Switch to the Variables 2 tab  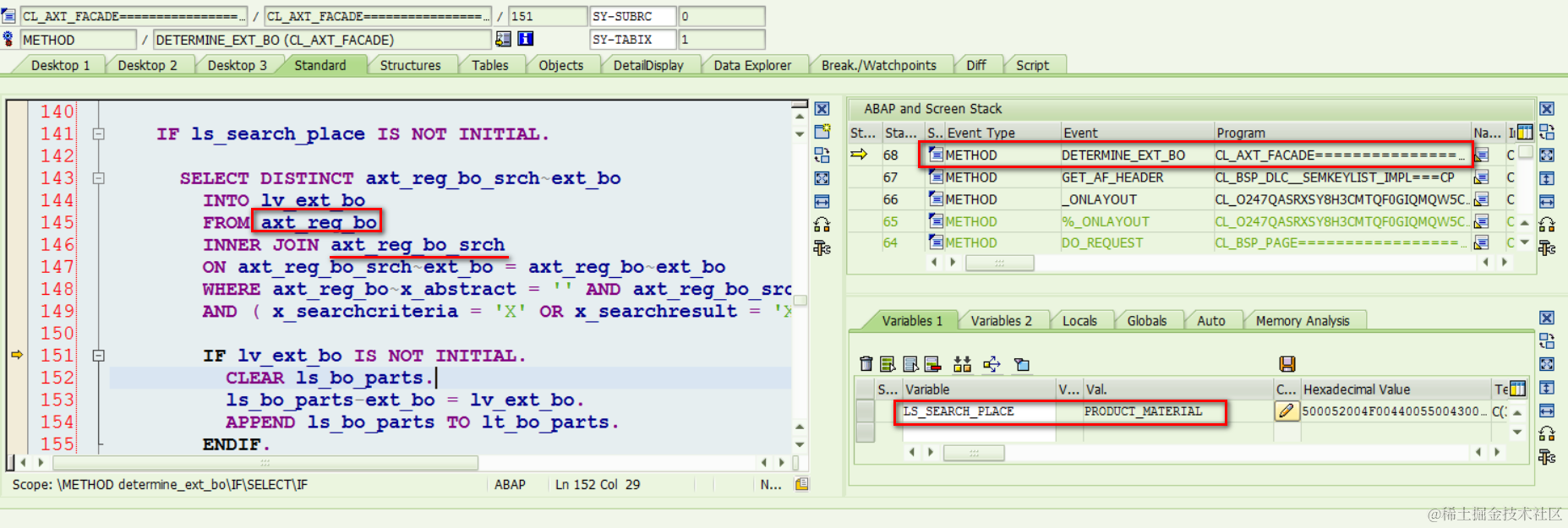coord(1001,321)
